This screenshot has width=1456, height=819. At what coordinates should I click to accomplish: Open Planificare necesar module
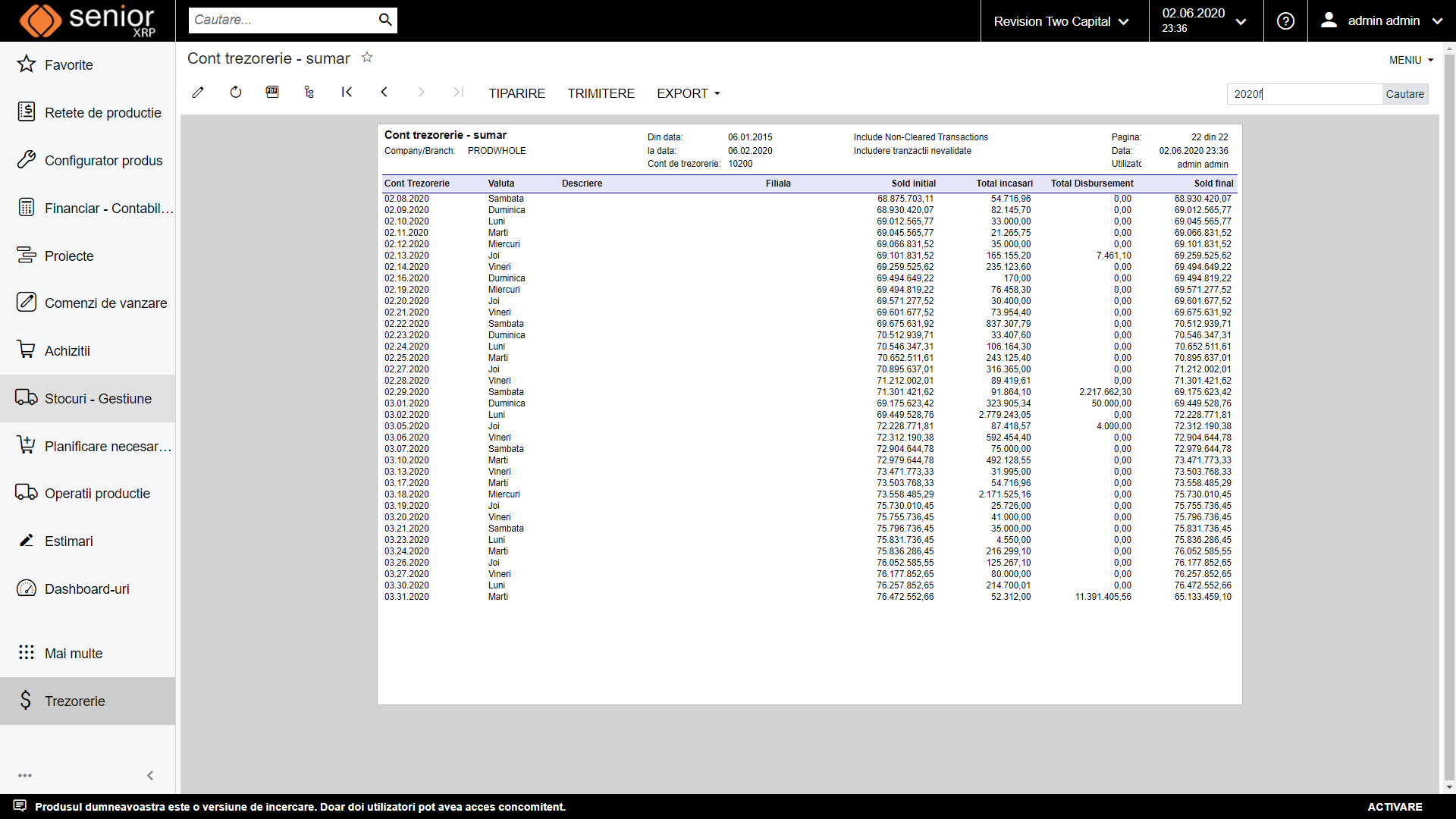tap(88, 447)
